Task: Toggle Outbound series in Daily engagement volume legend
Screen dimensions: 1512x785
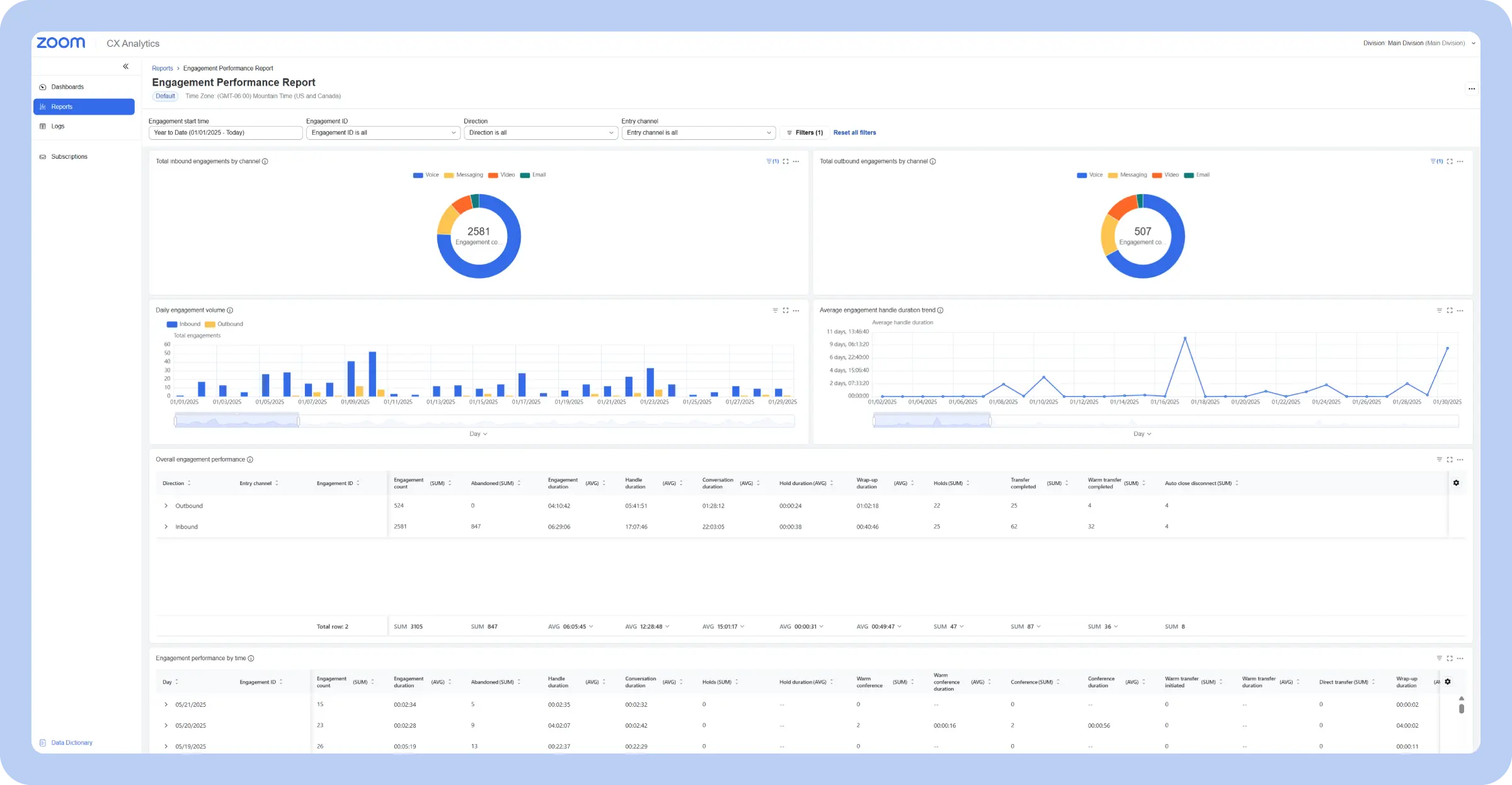Action: (x=224, y=324)
